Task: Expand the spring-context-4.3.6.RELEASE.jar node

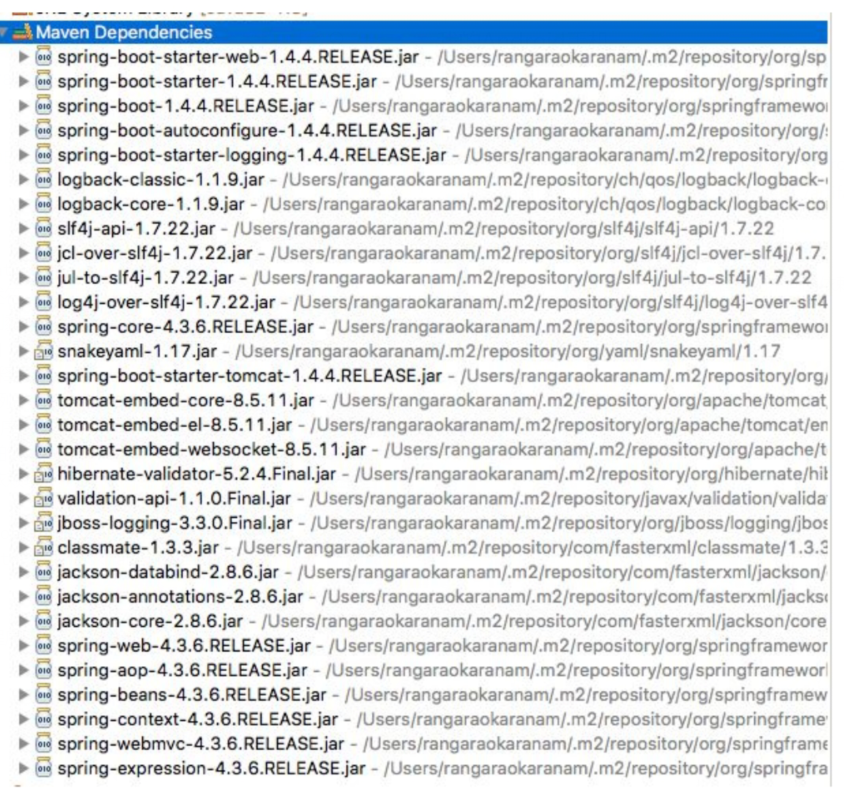Action: pyautogui.click(x=23, y=719)
